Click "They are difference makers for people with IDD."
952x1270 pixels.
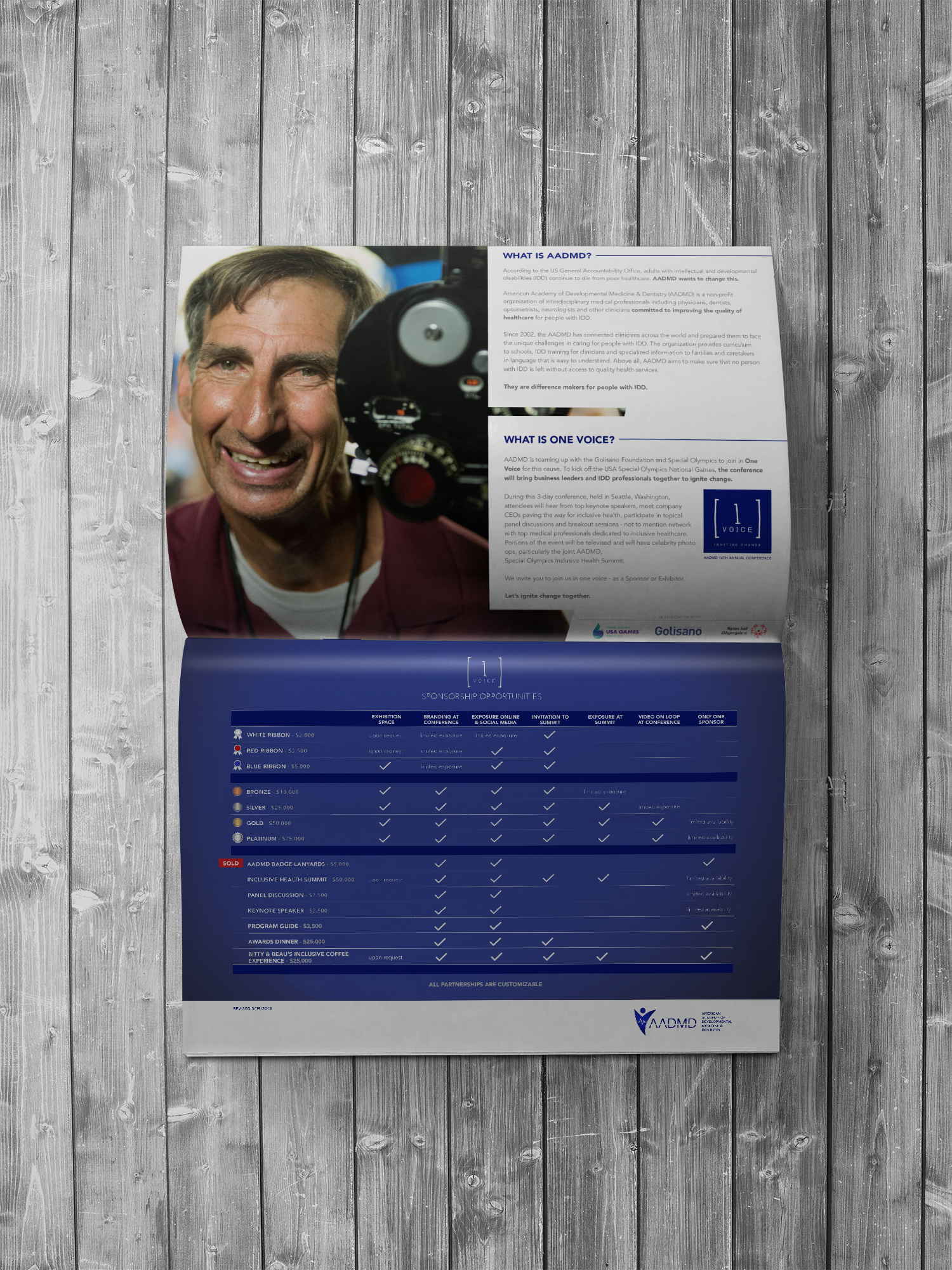click(x=576, y=387)
